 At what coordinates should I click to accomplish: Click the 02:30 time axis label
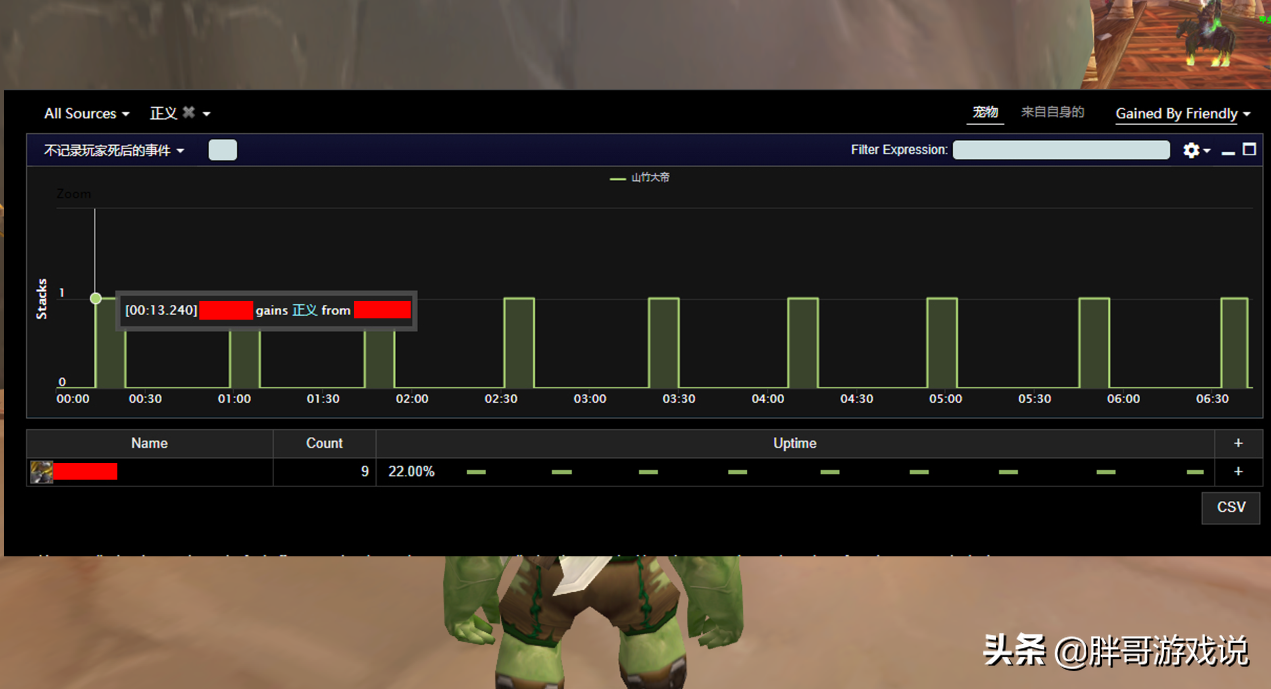pyautogui.click(x=501, y=399)
